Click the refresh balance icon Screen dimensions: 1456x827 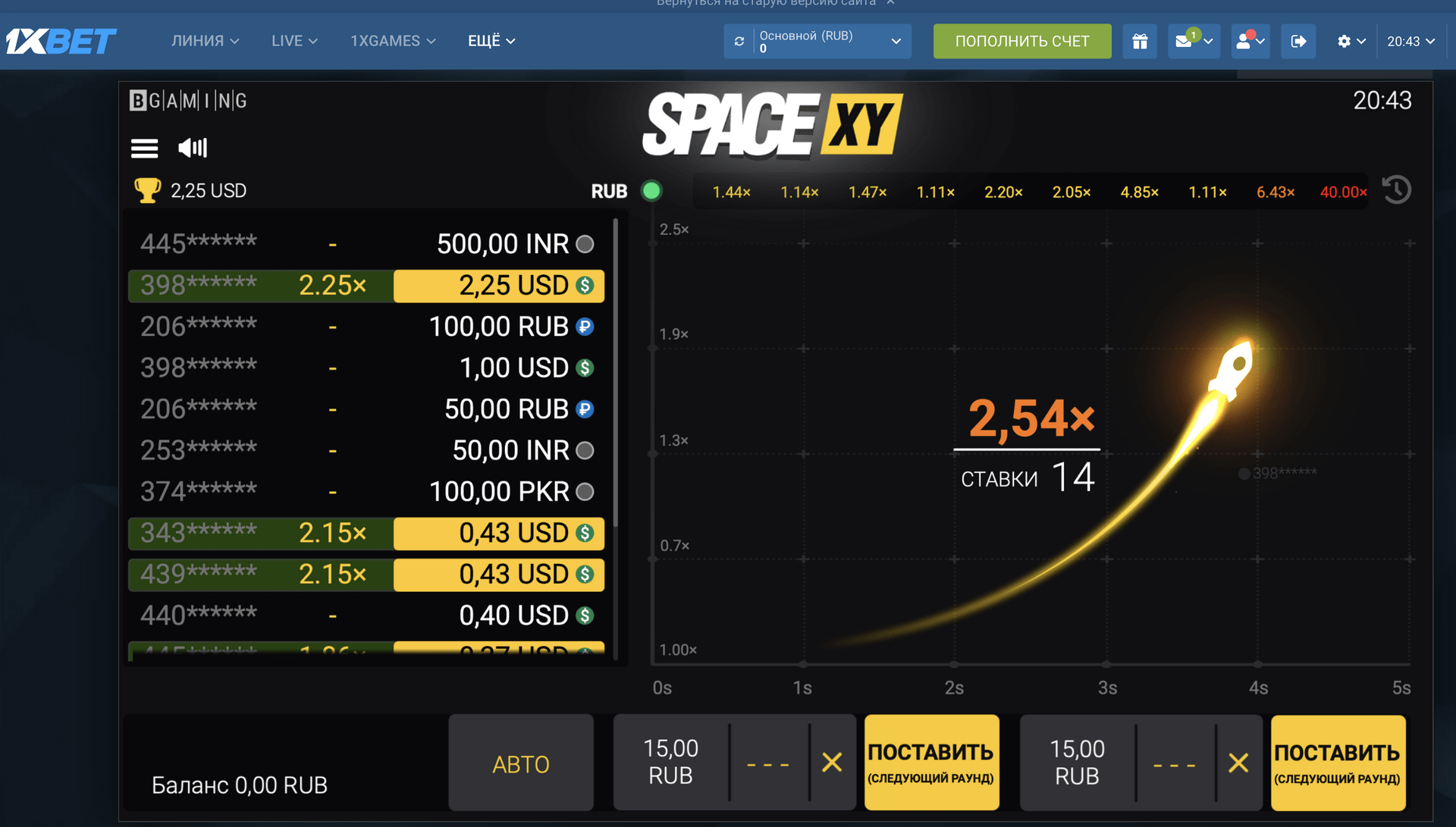point(739,41)
